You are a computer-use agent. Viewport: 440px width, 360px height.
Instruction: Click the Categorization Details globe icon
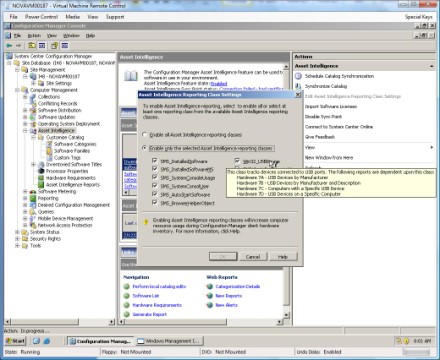tap(210, 286)
